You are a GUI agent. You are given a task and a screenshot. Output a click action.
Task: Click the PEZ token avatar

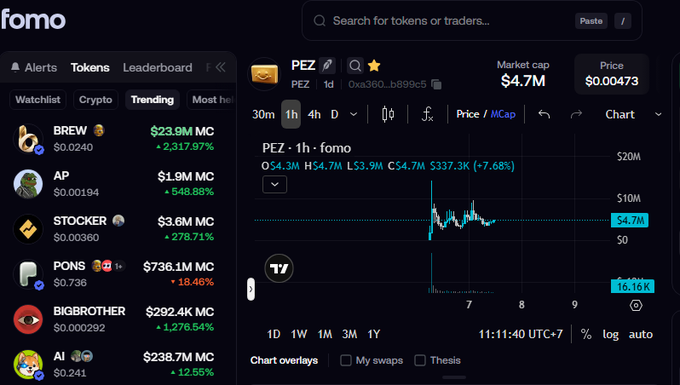[x=264, y=74]
